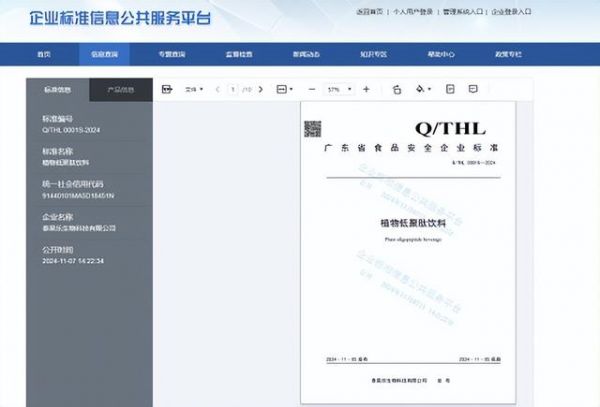Image resolution: width=600 pixels, height=407 pixels.
Task: Open 首页 in the navigation bar
Action: [x=44, y=54]
